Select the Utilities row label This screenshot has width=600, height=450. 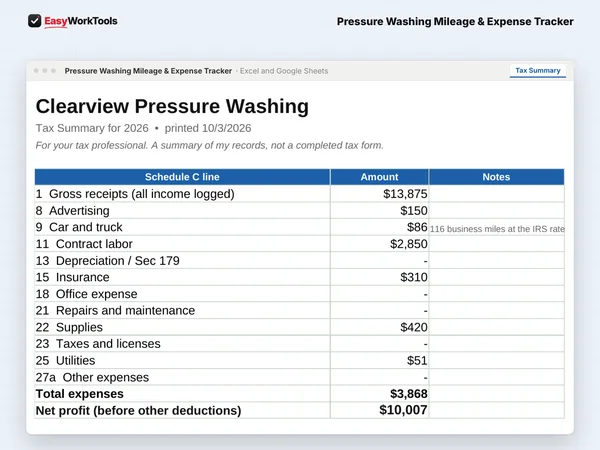65,360
